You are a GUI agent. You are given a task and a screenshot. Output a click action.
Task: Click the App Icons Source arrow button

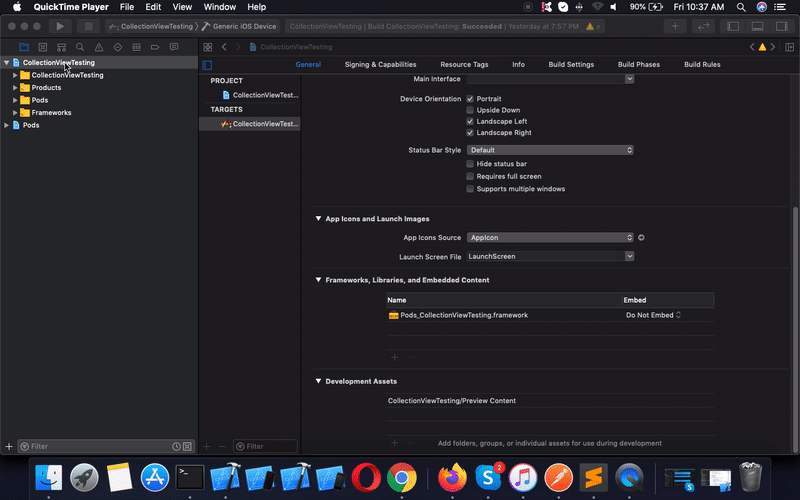tap(641, 238)
